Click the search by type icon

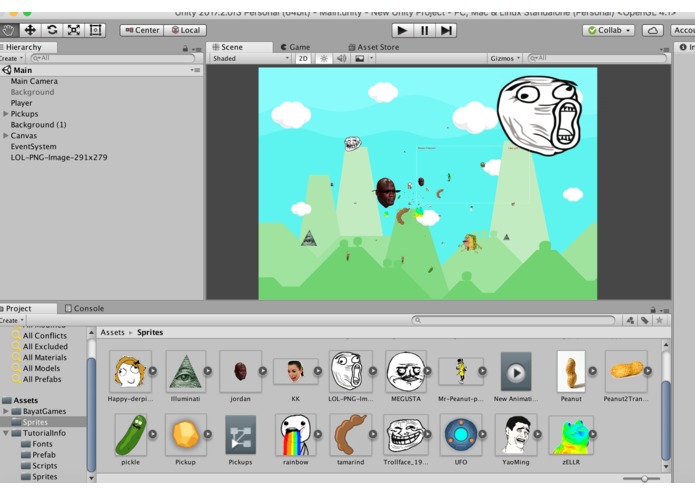pos(630,320)
